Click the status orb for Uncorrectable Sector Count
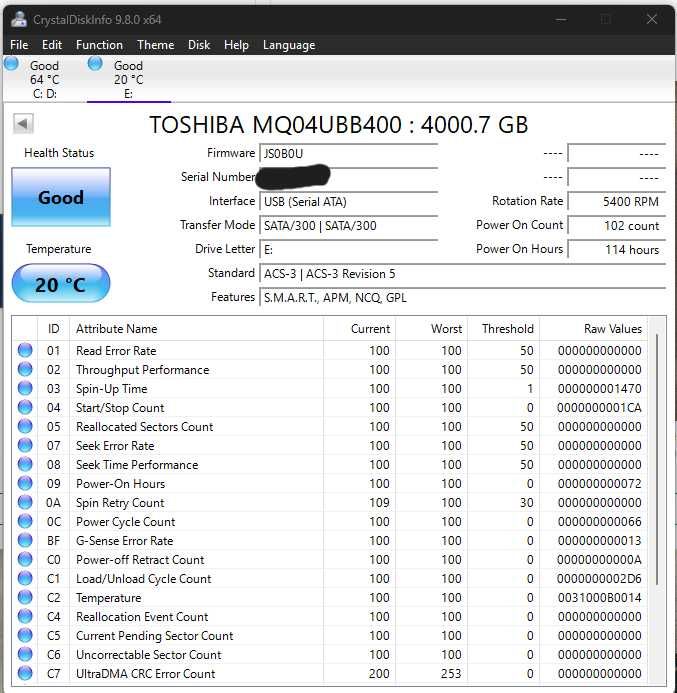 click(x=25, y=654)
